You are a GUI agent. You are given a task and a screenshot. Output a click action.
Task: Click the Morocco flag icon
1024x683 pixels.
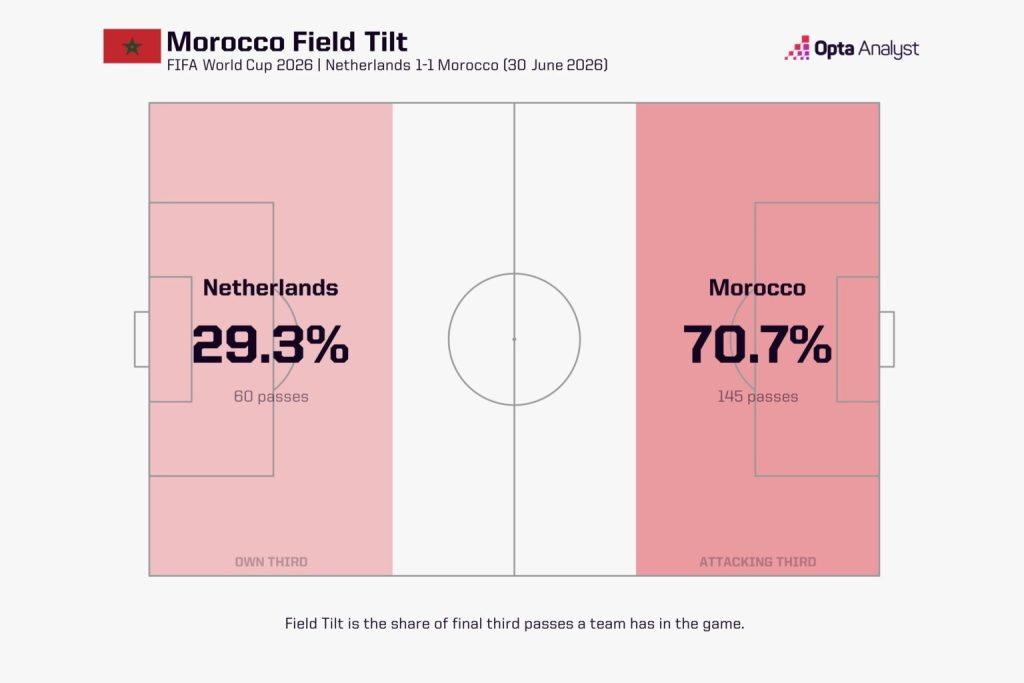pos(132,46)
